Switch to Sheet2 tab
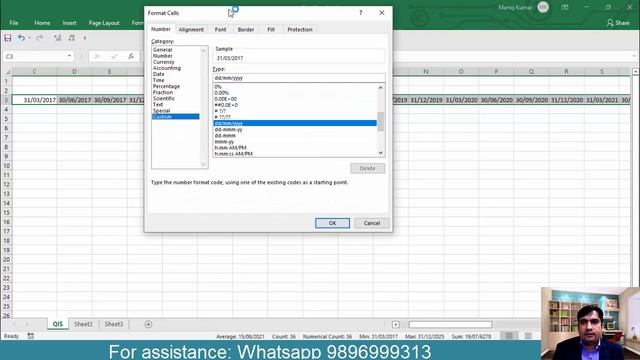 pyautogui.click(x=83, y=324)
